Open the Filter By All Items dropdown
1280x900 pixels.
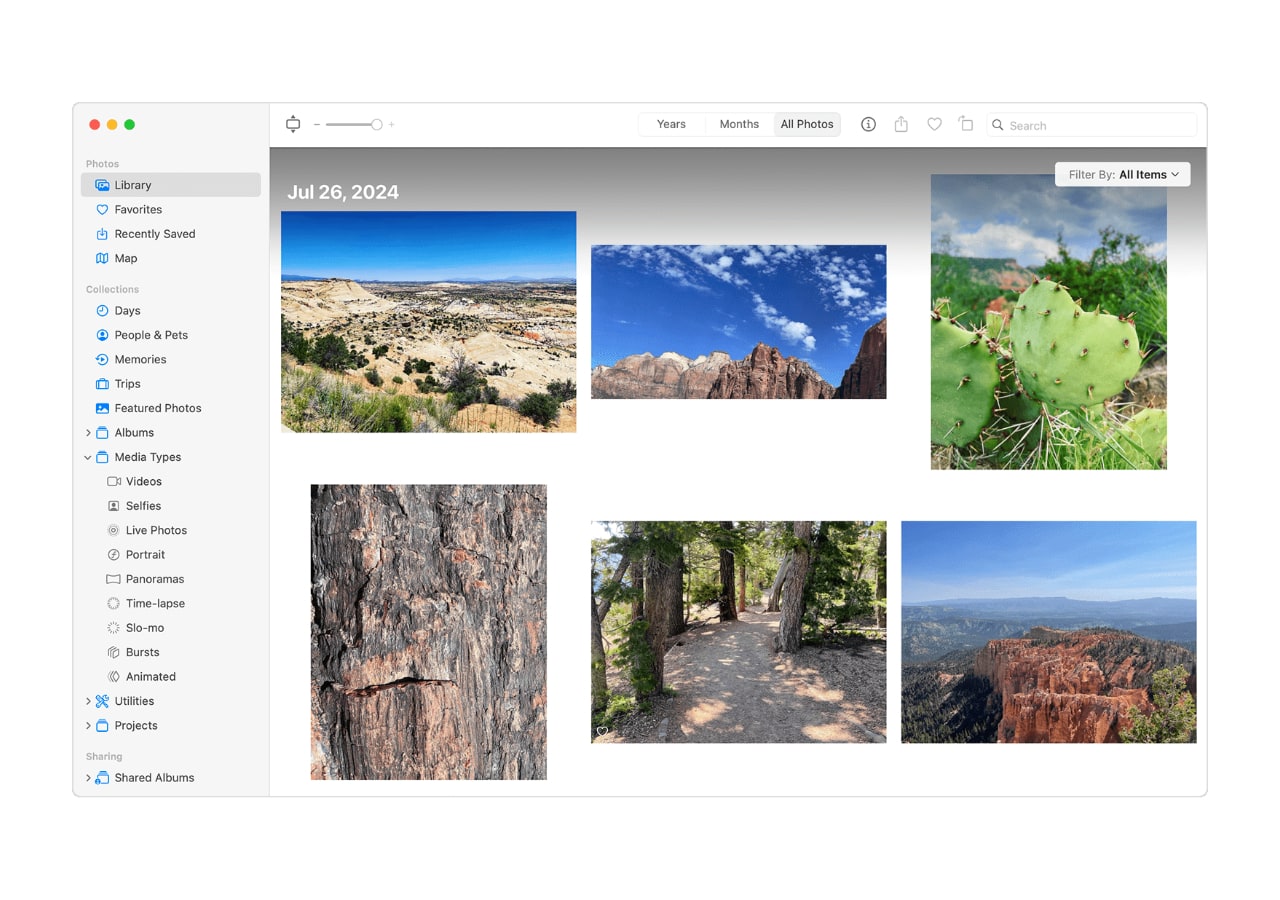1122,174
